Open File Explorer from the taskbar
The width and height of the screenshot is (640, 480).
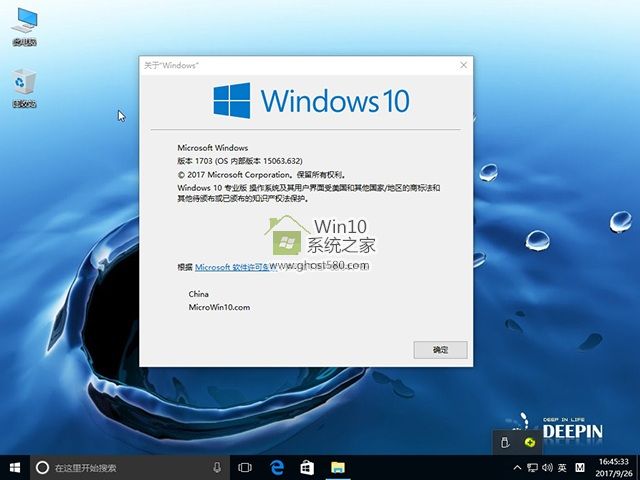[x=338, y=468]
